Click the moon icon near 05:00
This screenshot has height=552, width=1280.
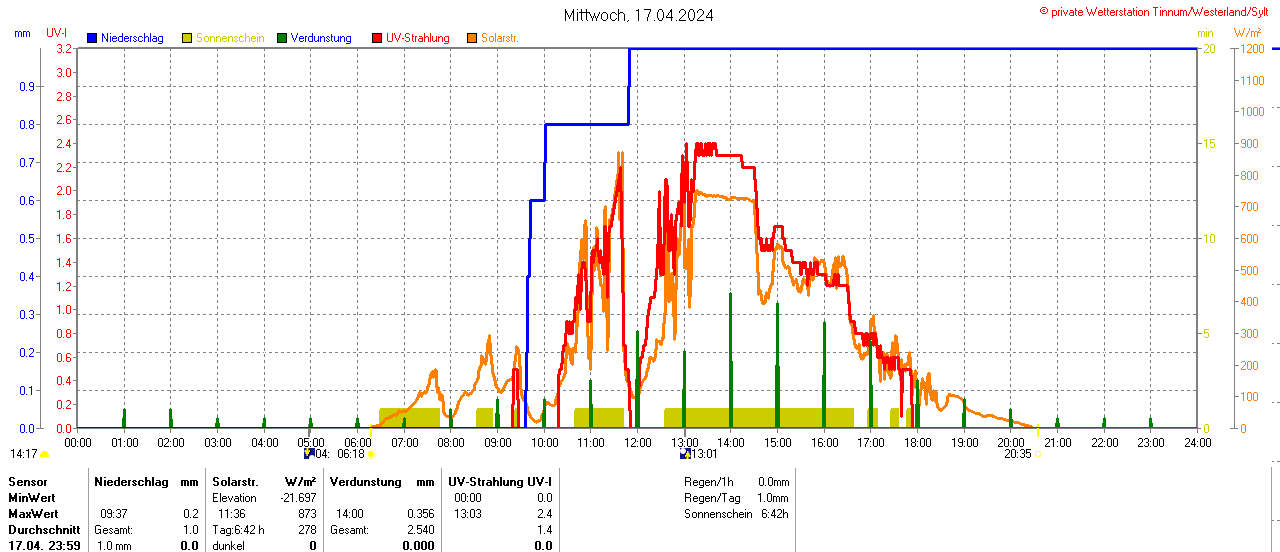[309, 453]
